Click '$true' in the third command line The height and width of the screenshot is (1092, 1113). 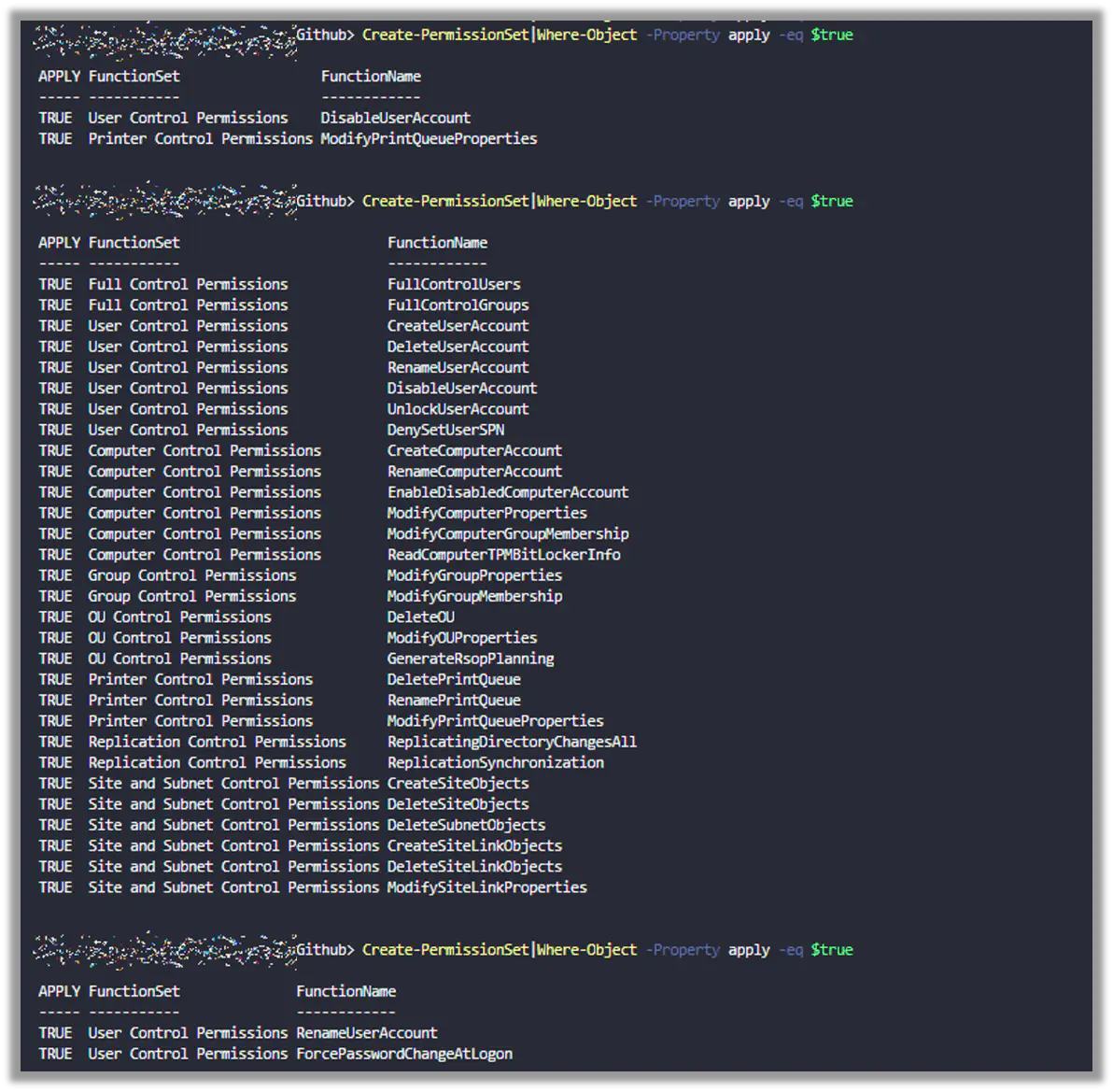click(x=832, y=950)
